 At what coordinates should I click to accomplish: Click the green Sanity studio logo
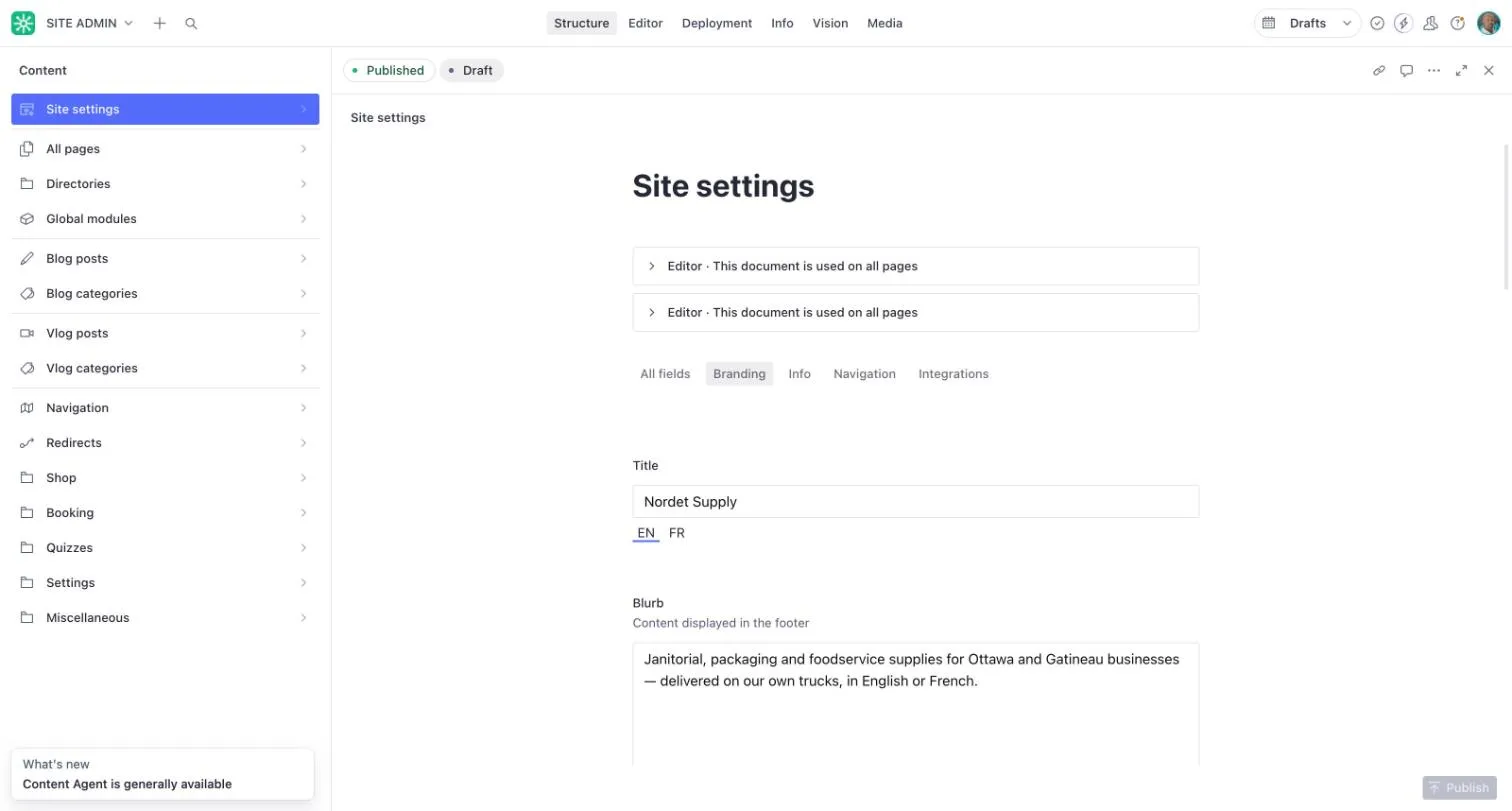tap(23, 23)
